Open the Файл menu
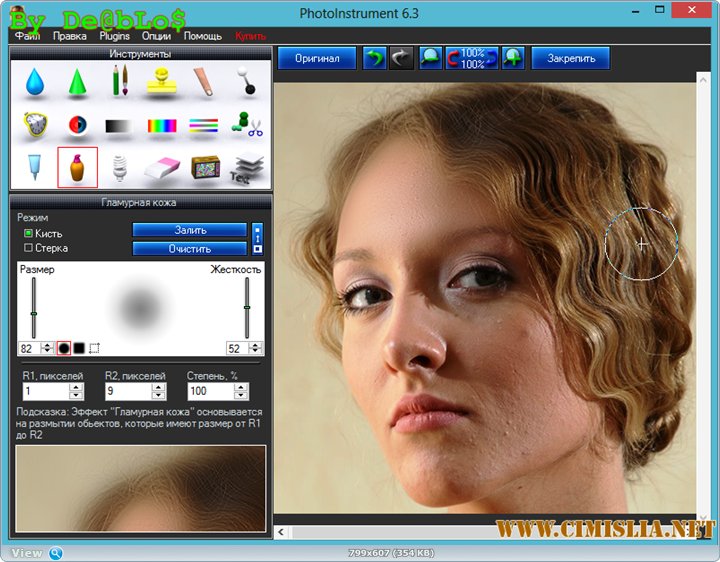This screenshot has width=720, height=562. (x=27, y=35)
